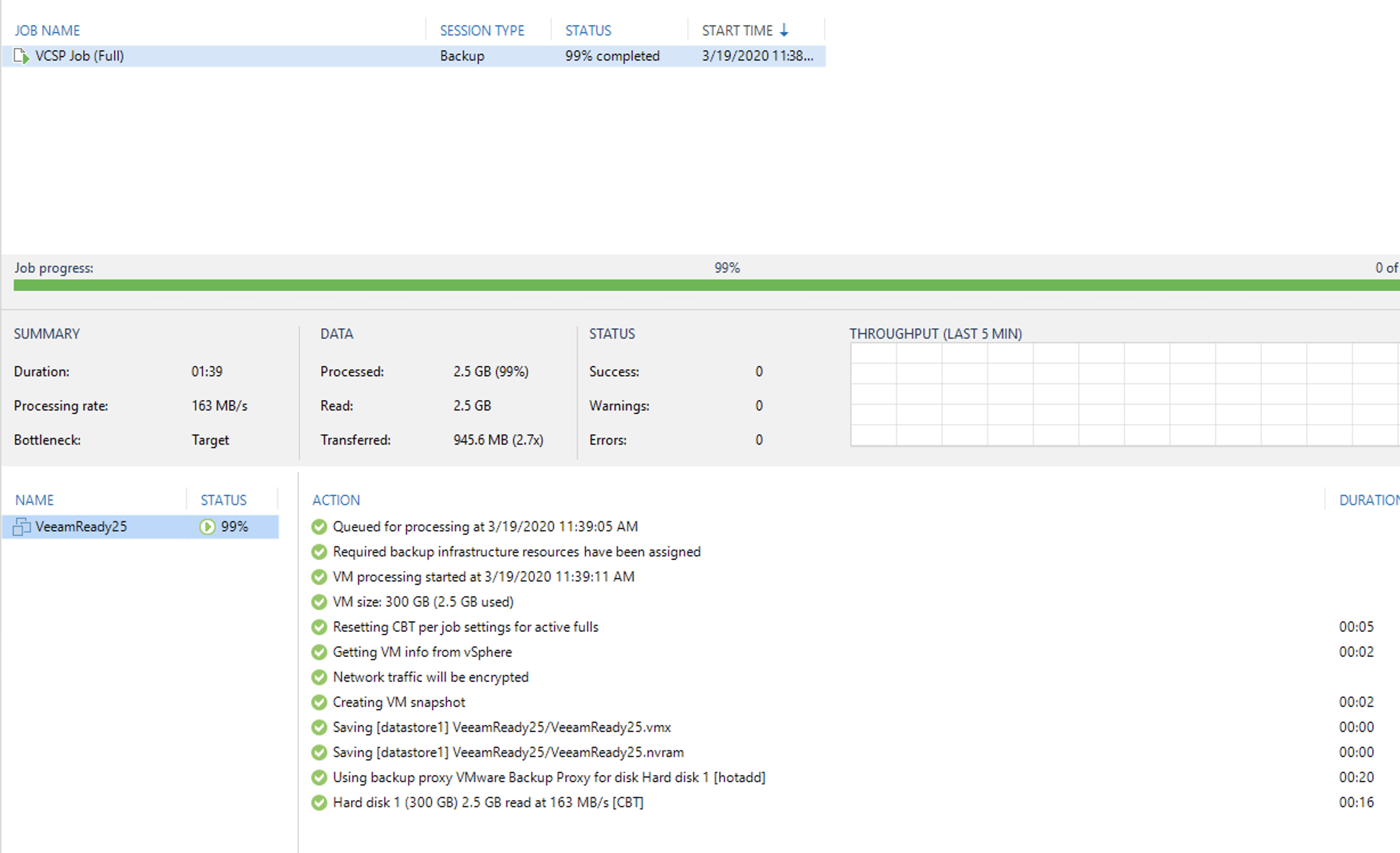Click the success icon for Getting VM info

[319, 652]
